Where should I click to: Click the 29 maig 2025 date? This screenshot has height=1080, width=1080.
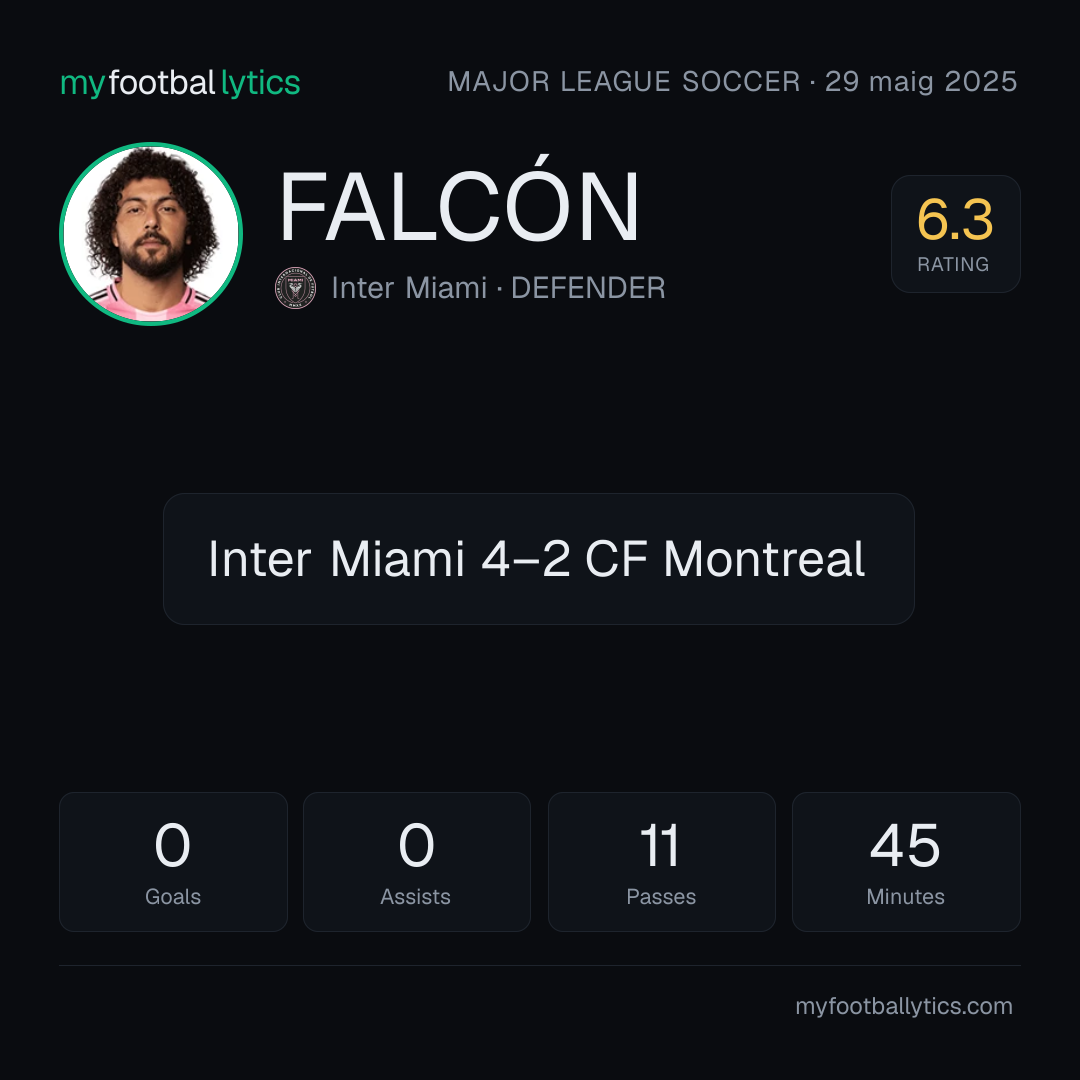pyautogui.click(x=921, y=81)
